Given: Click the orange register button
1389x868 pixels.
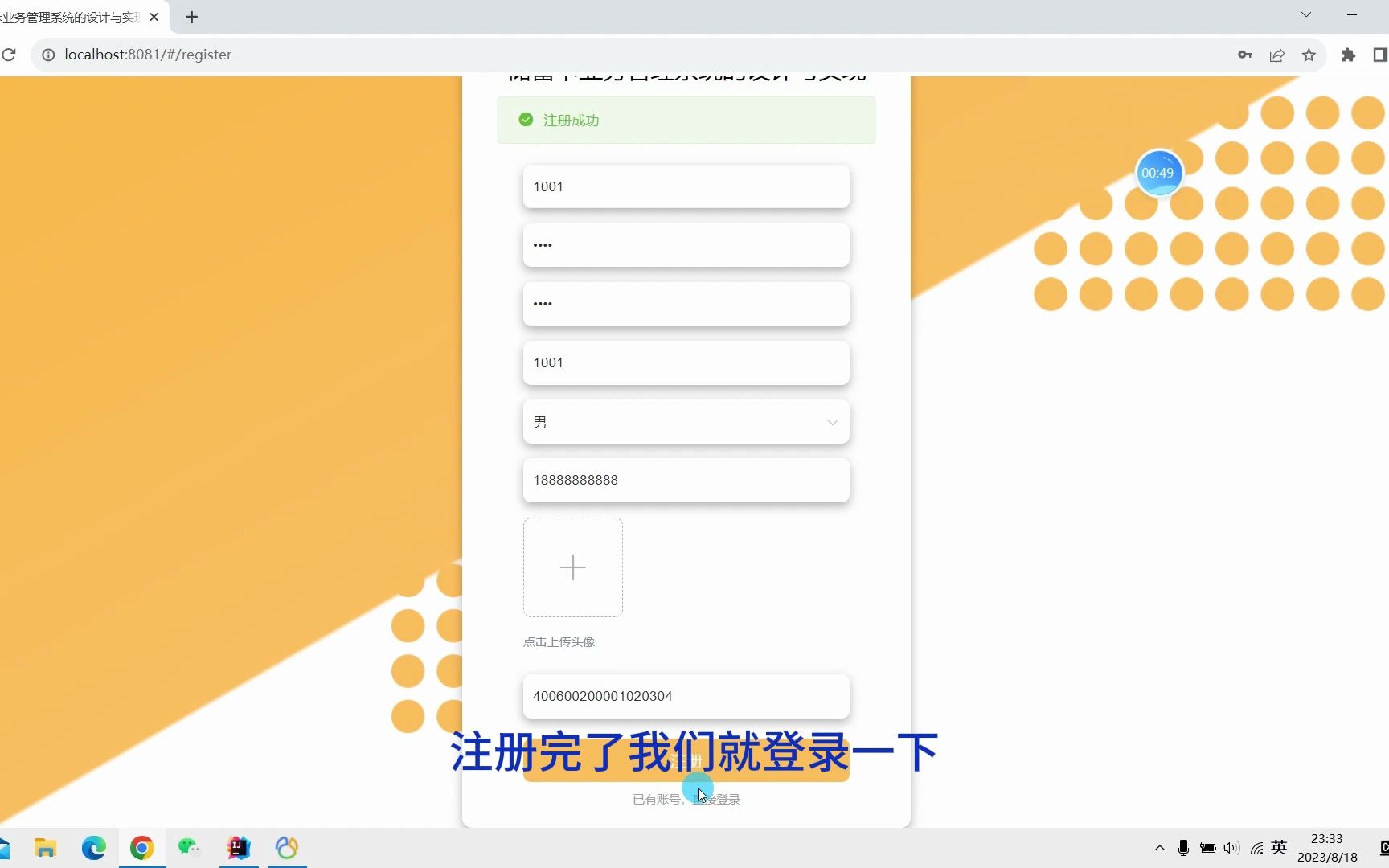Looking at the screenshot, I should 686,760.
